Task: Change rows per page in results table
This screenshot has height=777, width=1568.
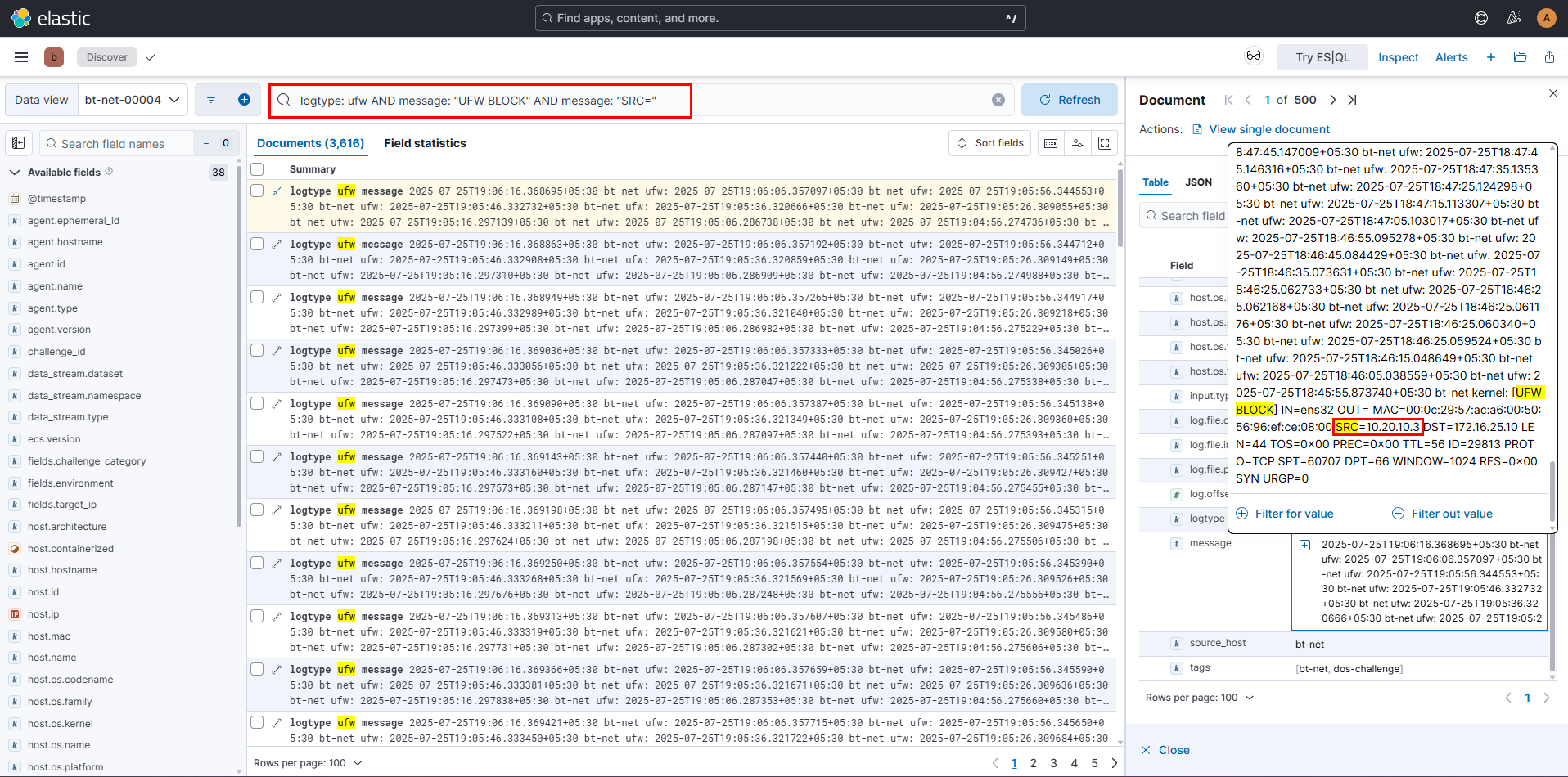Action: (x=308, y=763)
